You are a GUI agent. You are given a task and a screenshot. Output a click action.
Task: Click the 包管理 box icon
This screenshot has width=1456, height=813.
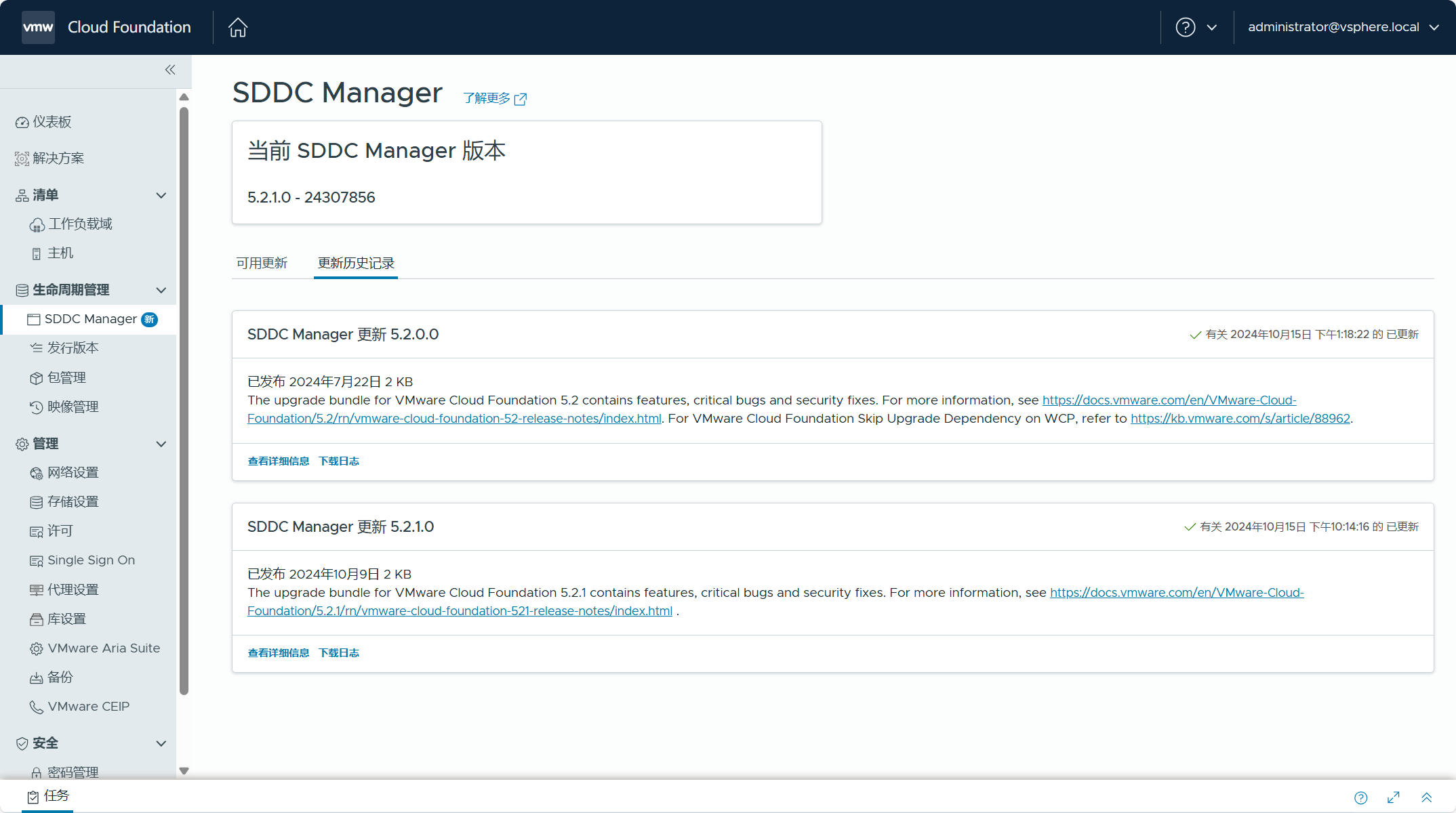point(37,379)
